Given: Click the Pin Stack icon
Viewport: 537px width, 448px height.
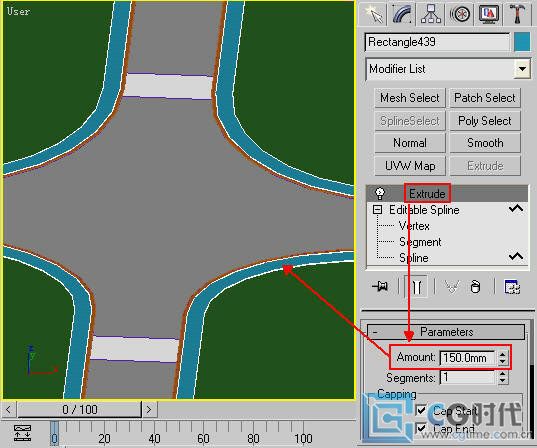Looking at the screenshot, I should click(x=380, y=286).
